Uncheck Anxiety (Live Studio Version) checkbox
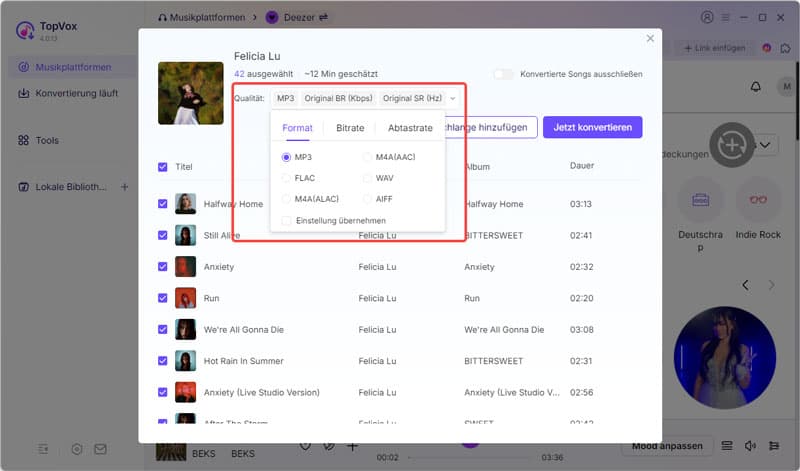The height and width of the screenshot is (471, 800). point(163,392)
